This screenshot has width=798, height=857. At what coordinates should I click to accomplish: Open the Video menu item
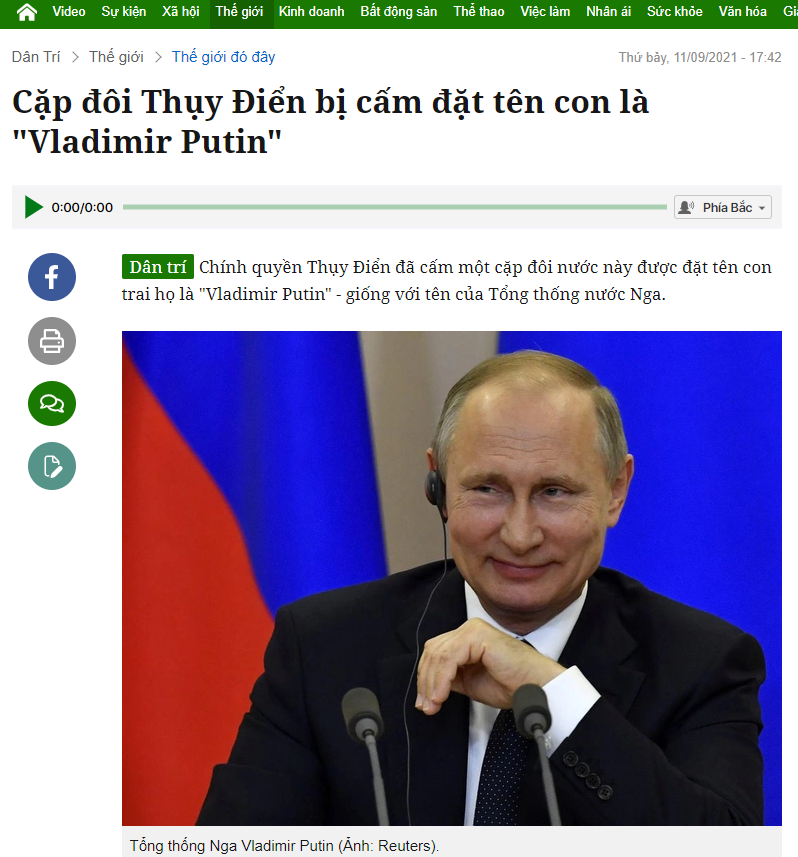(x=69, y=11)
